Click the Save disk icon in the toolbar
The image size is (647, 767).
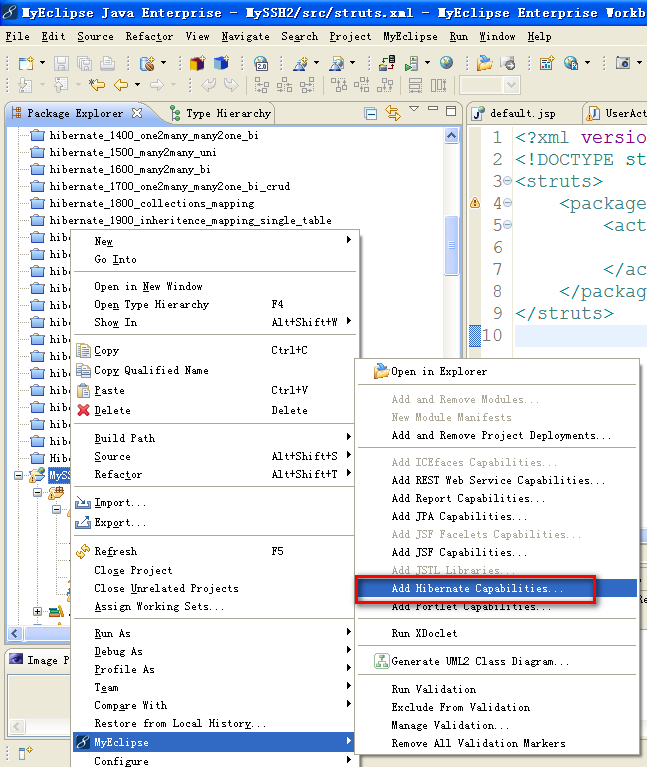click(x=61, y=63)
